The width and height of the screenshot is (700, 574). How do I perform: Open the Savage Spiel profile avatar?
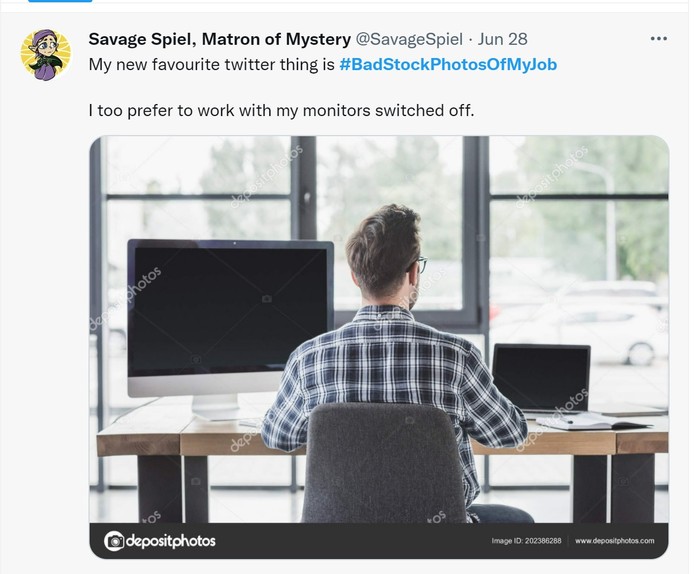pyautogui.click(x=46, y=55)
